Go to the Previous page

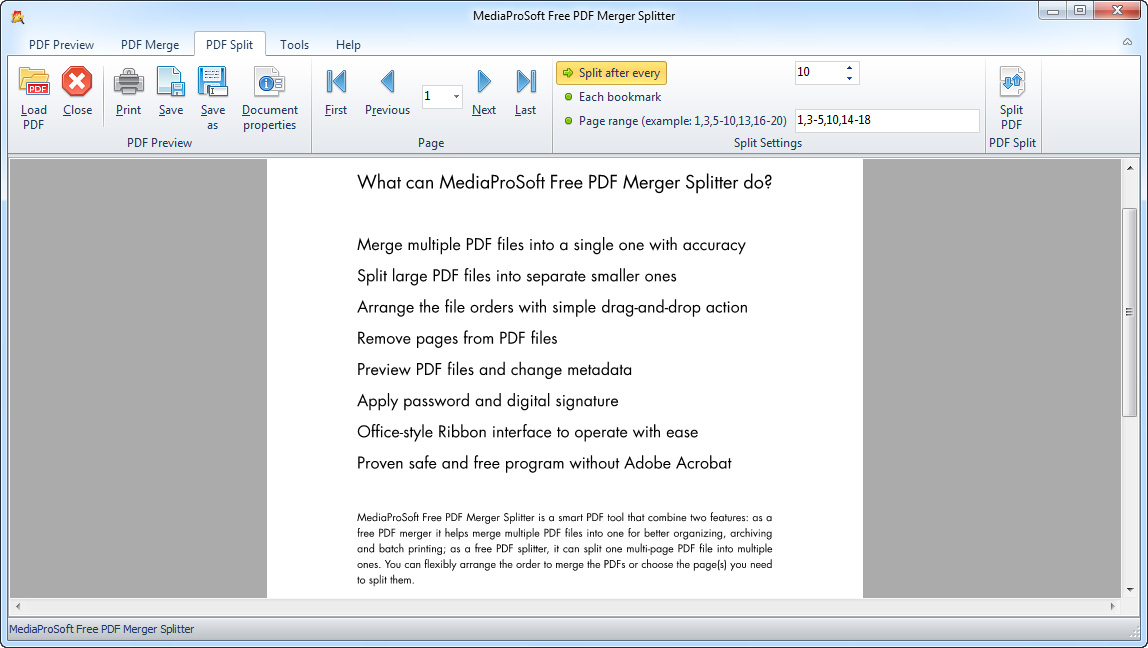[387, 81]
